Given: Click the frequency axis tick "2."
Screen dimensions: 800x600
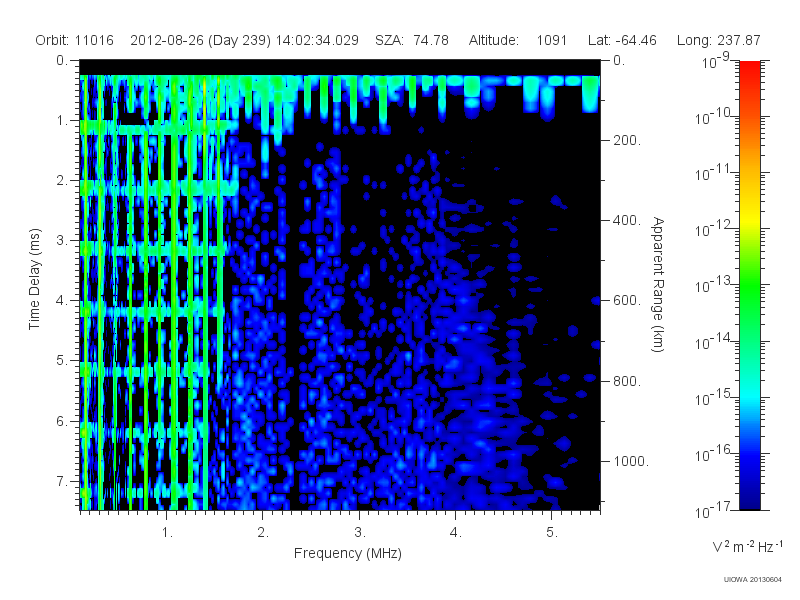Looking at the screenshot, I should (x=263, y=532).
